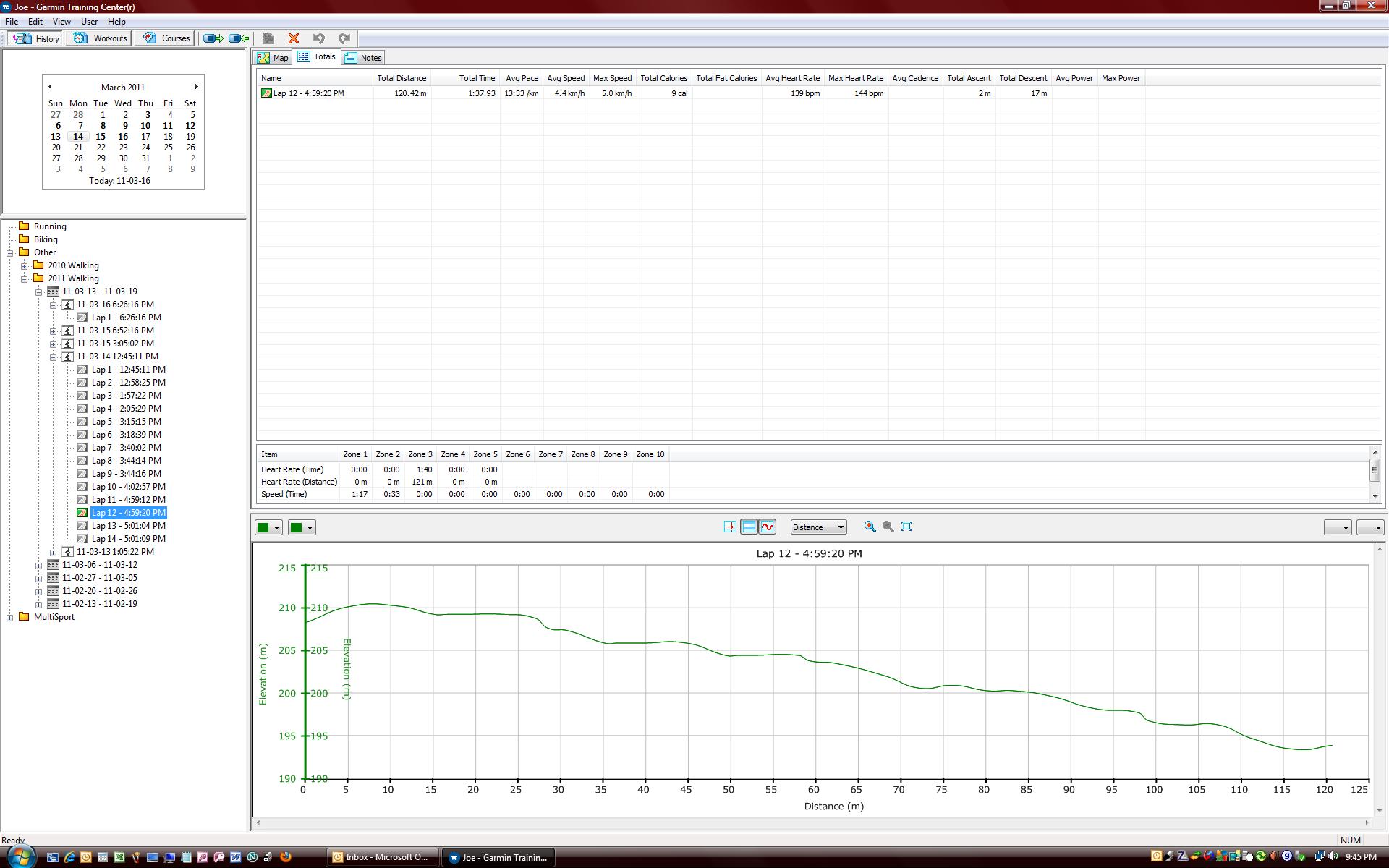Viewport: 1389px width, 868px height.
Task: Click the volume icon in the system tray
Action: coord(1333,856)
